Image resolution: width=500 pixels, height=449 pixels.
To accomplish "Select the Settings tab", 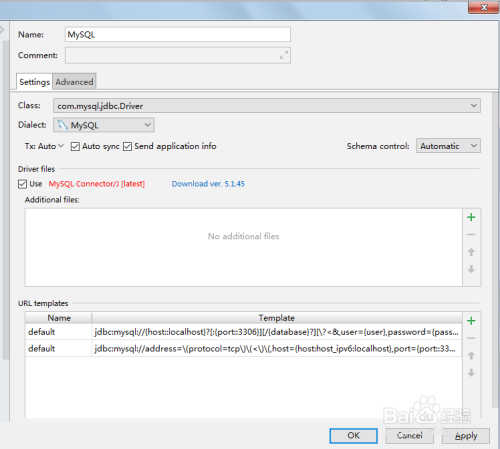I will pos(34,82).
